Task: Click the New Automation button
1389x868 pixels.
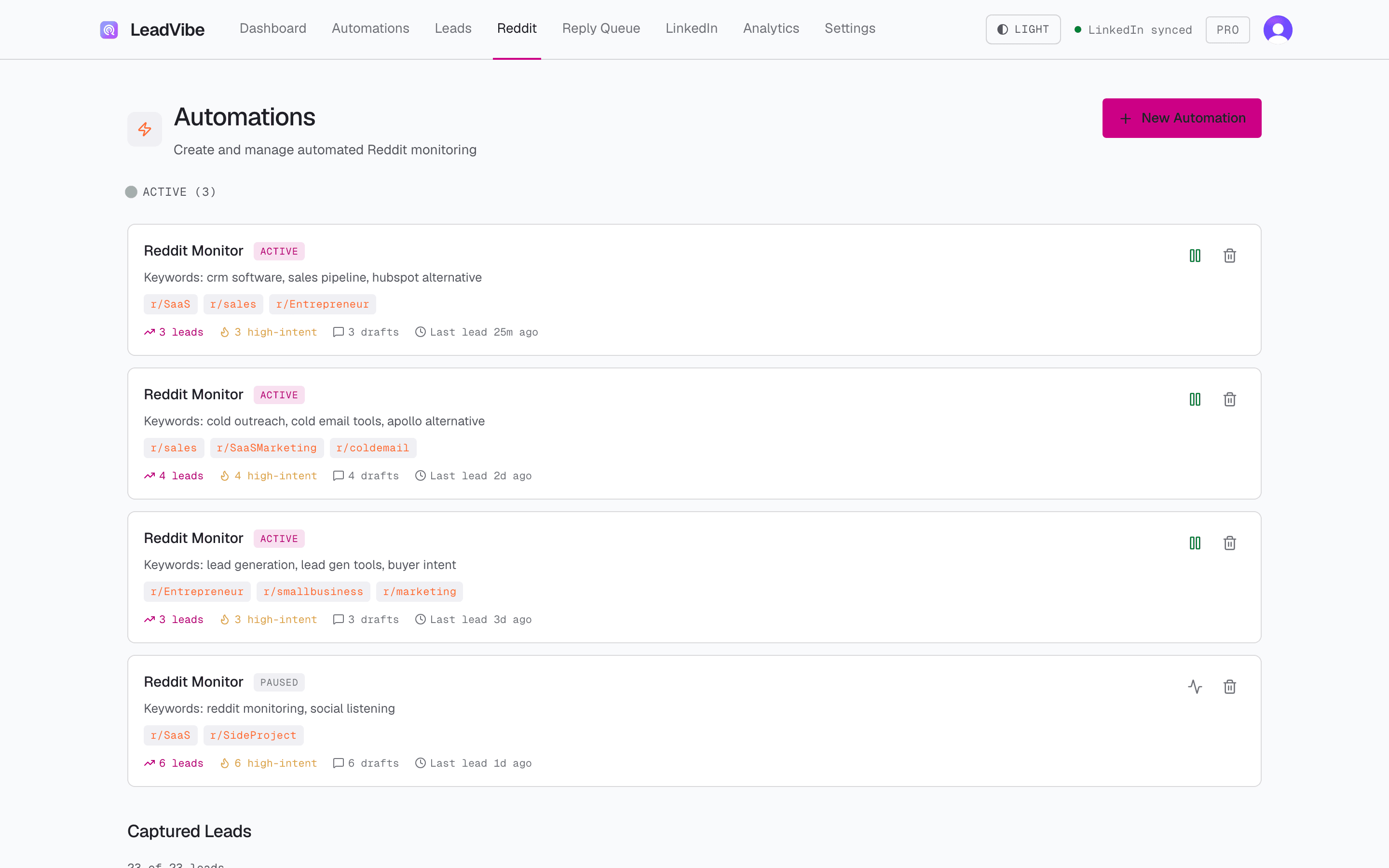Action: 1182,118
